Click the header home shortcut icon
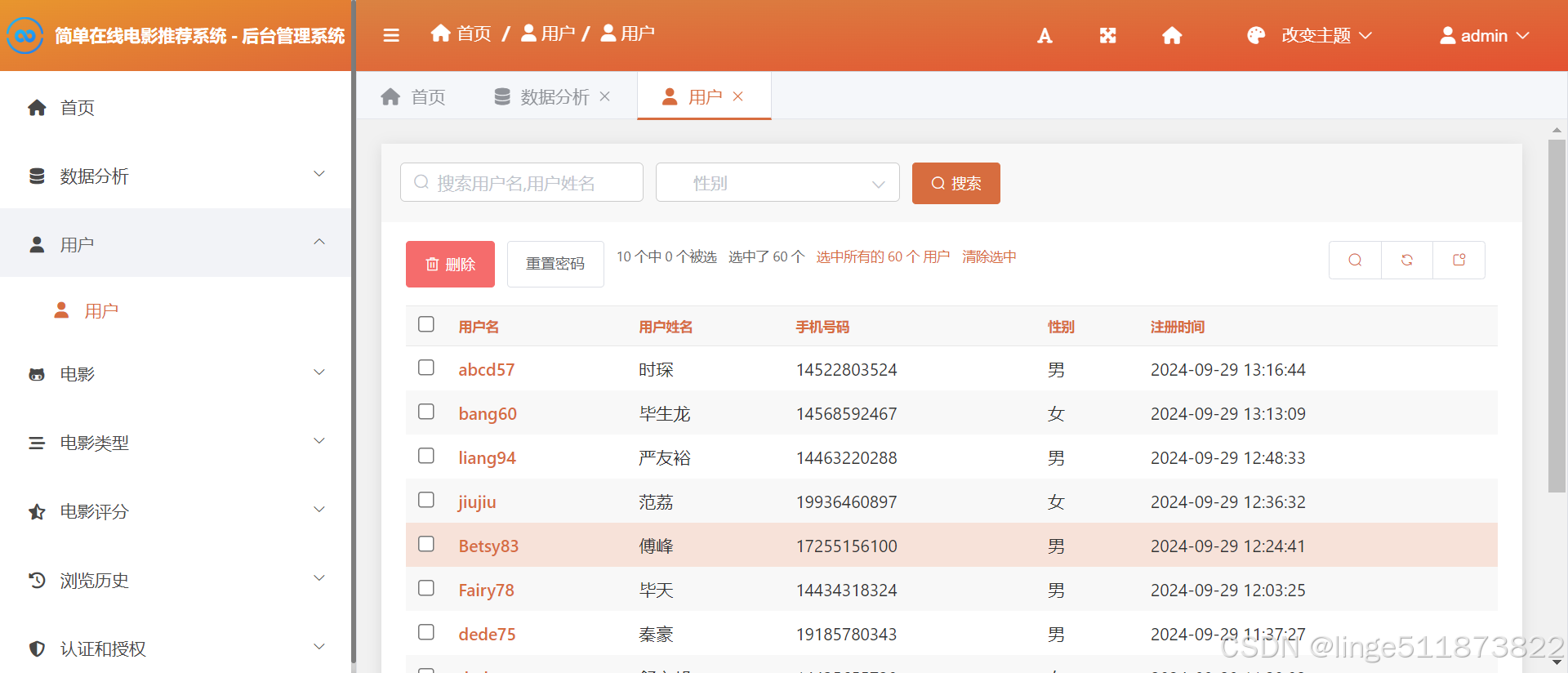Screen dimensions: 1568x673 [1172, 36]
